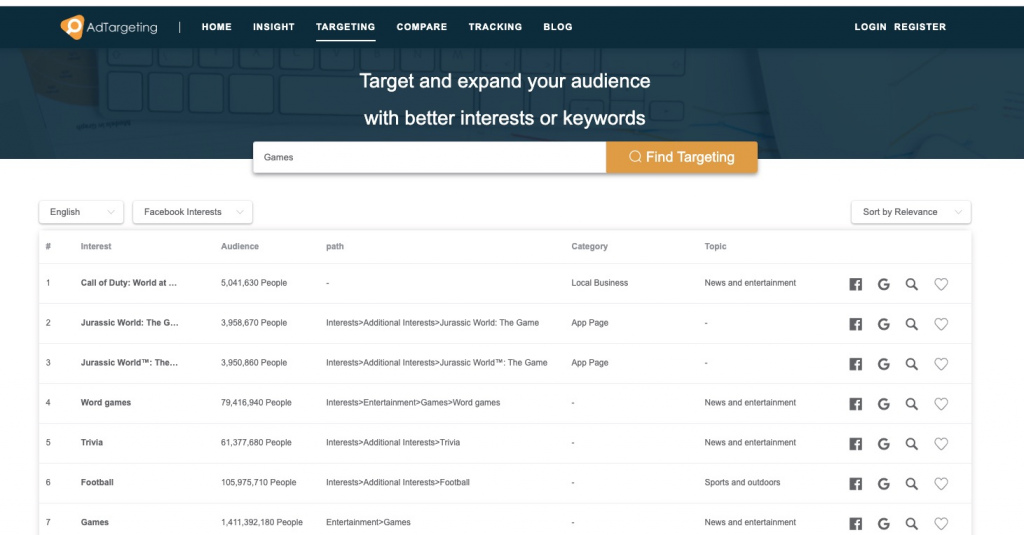Open Google icon for Word games row
Screen dimensions: 1024x535
coord(884,404)
